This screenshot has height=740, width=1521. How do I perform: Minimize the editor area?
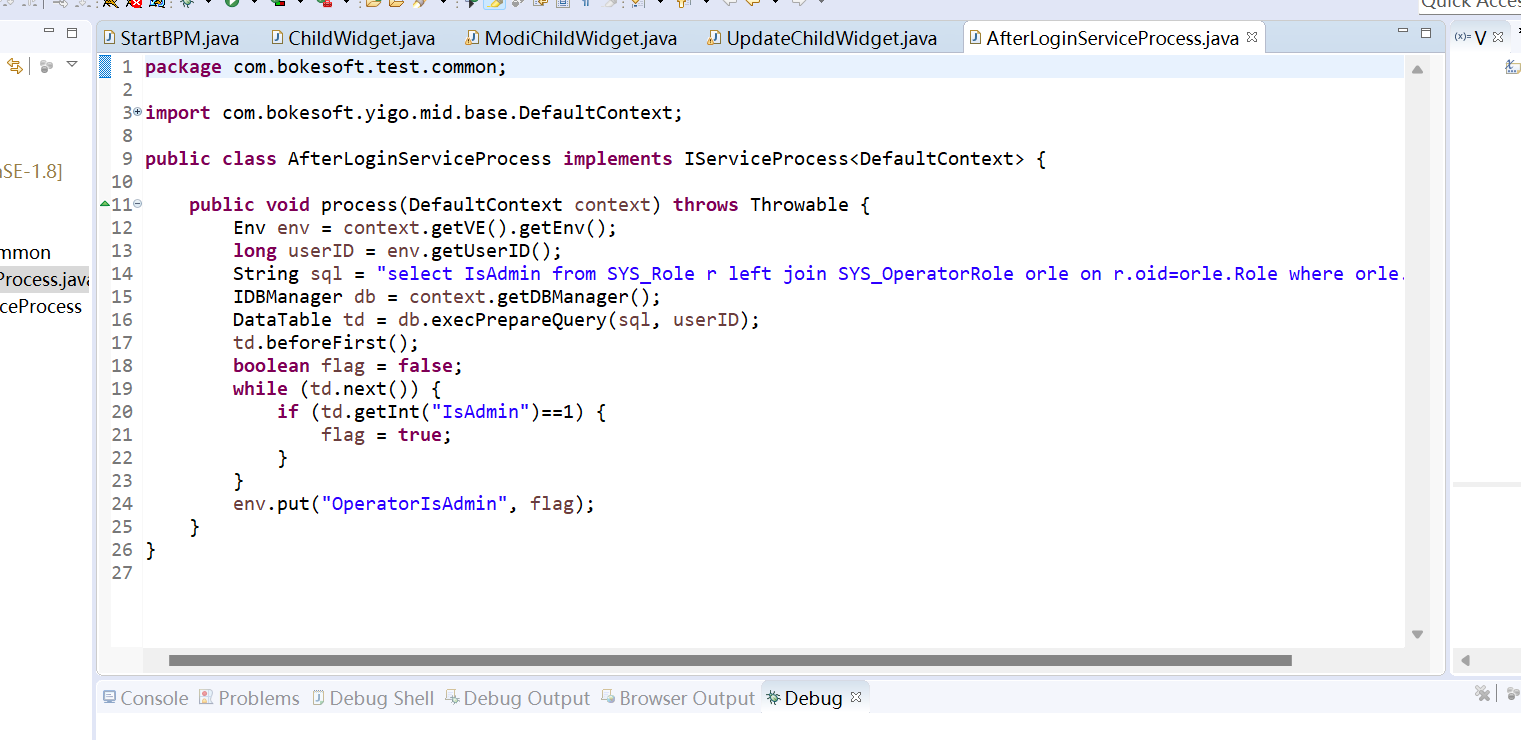[1401, 33]
